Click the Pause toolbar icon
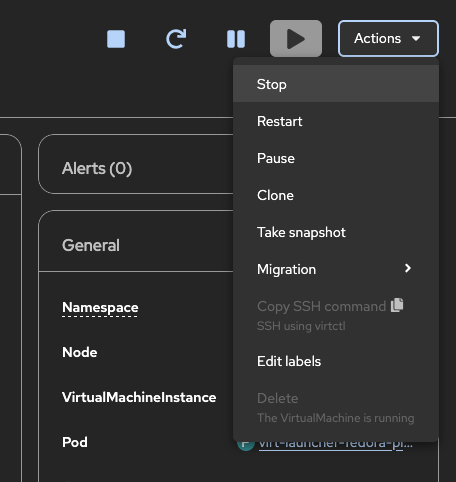This screenshot has width=456, height=482. click(236, 39)
